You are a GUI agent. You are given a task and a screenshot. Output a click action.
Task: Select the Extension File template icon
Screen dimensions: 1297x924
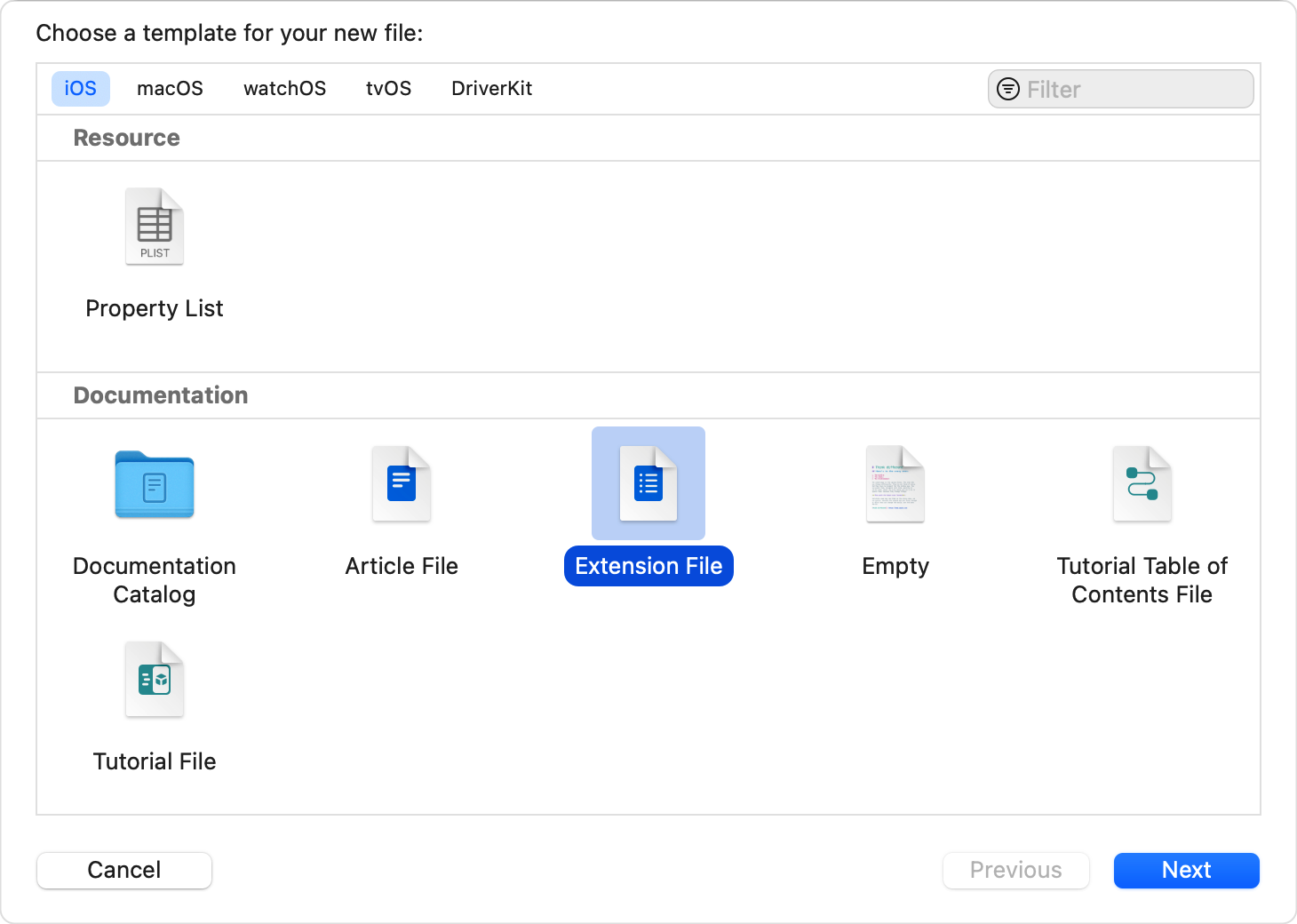[648, 484]
